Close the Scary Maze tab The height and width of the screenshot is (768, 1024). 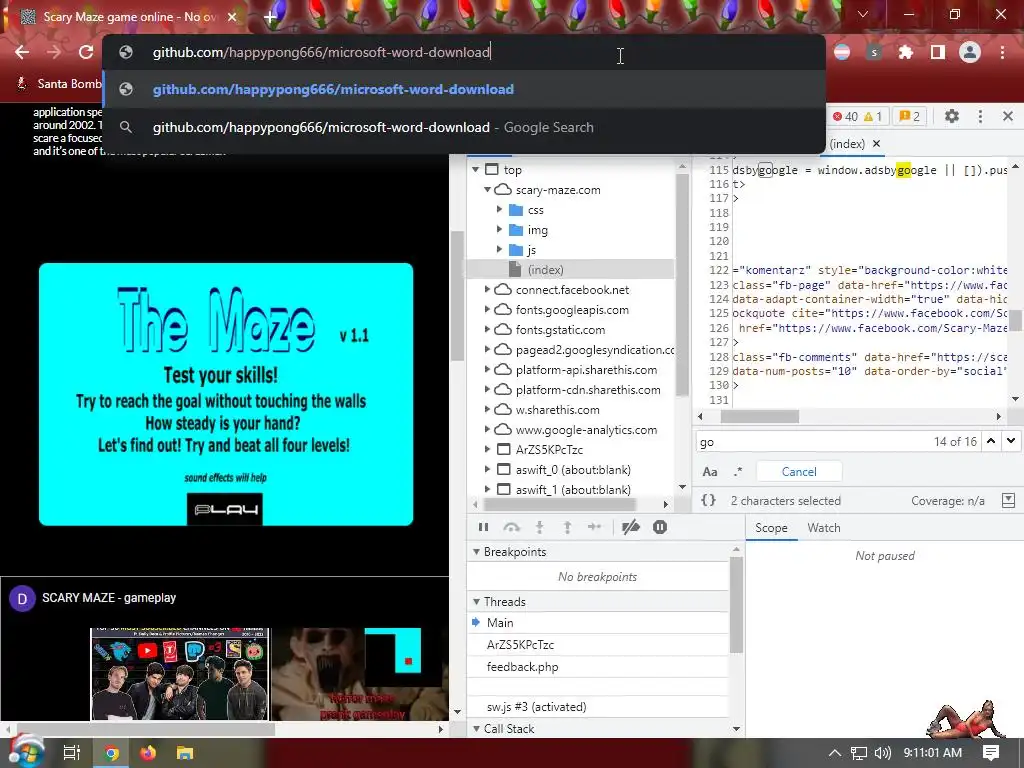point(232,17)
